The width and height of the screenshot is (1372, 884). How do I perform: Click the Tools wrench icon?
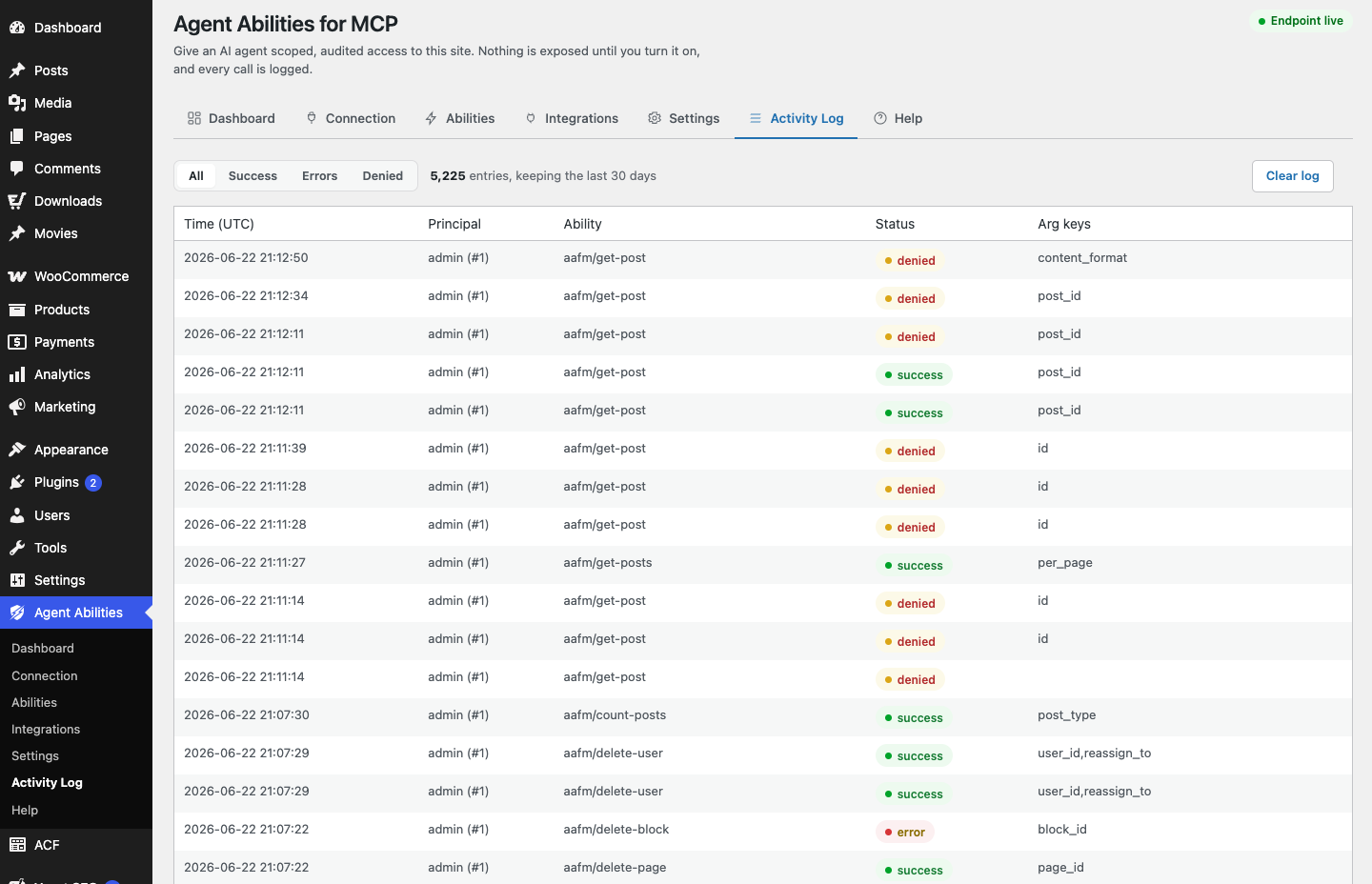click(x=17, y=548)
